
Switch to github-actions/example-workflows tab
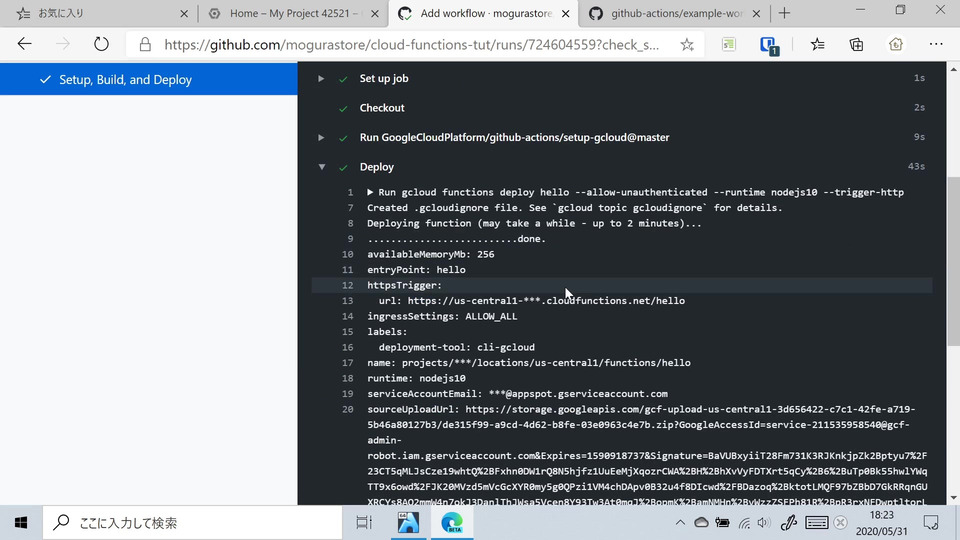673,13
